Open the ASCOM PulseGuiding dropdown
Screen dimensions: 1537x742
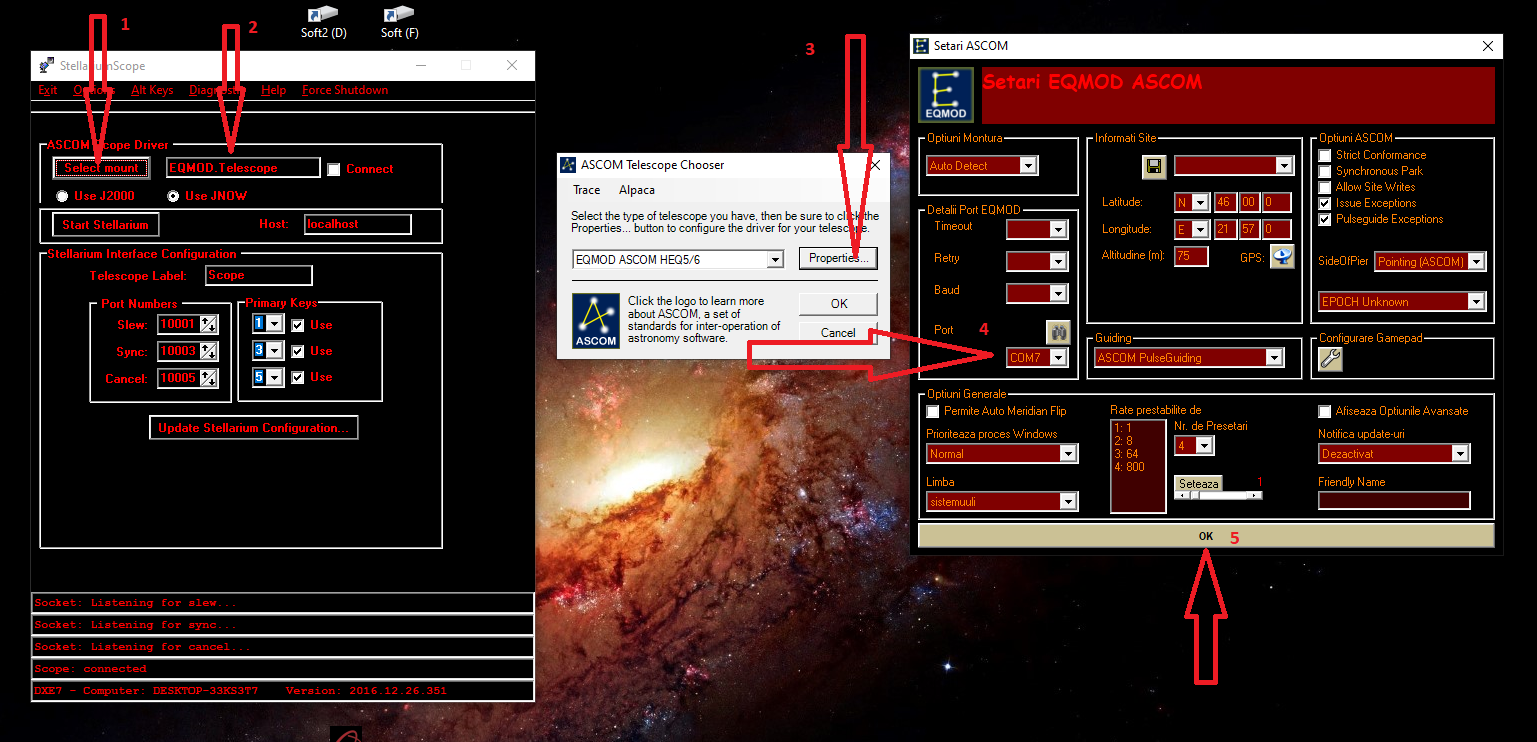click(x=1274, y=358)
